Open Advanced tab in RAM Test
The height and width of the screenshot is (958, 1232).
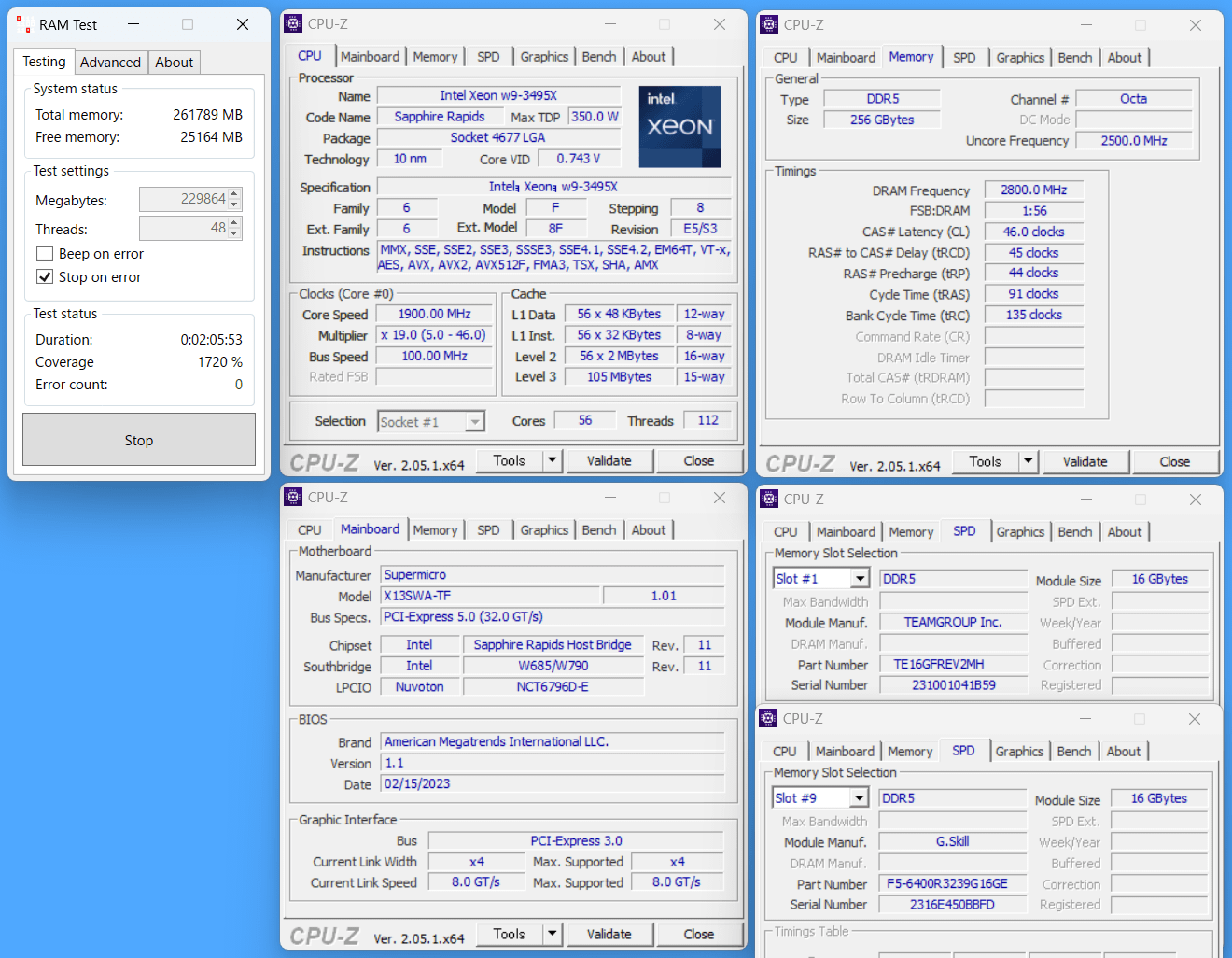(110, 63)
